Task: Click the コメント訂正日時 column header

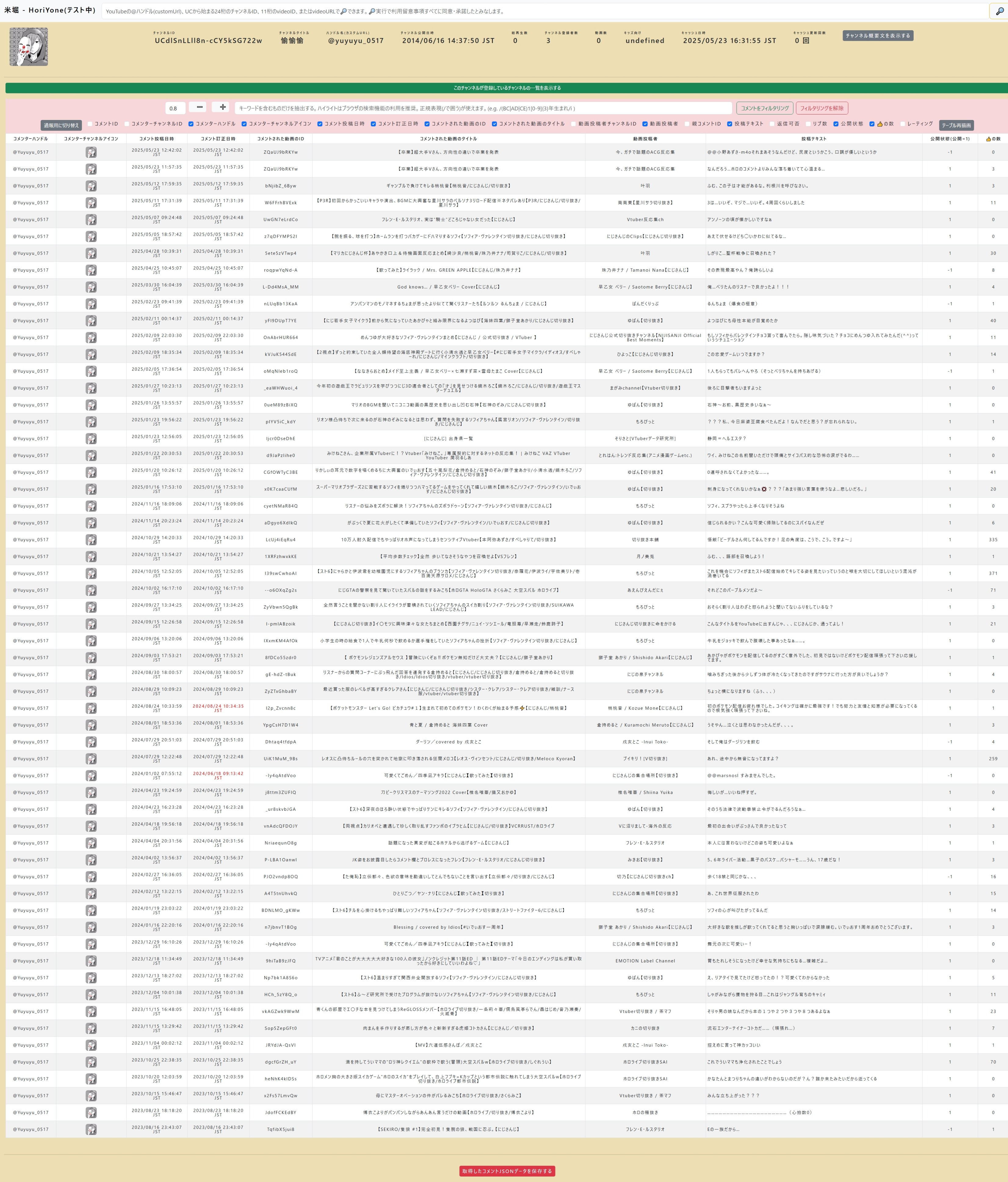Action: tap(218, 139)
